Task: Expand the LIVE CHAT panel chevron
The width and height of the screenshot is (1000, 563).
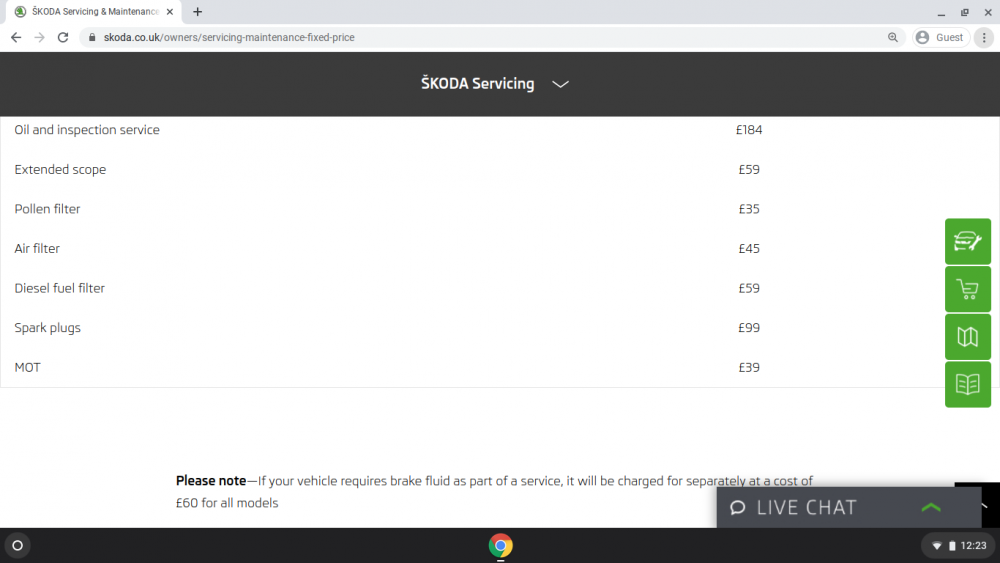Action: point(931,508)
